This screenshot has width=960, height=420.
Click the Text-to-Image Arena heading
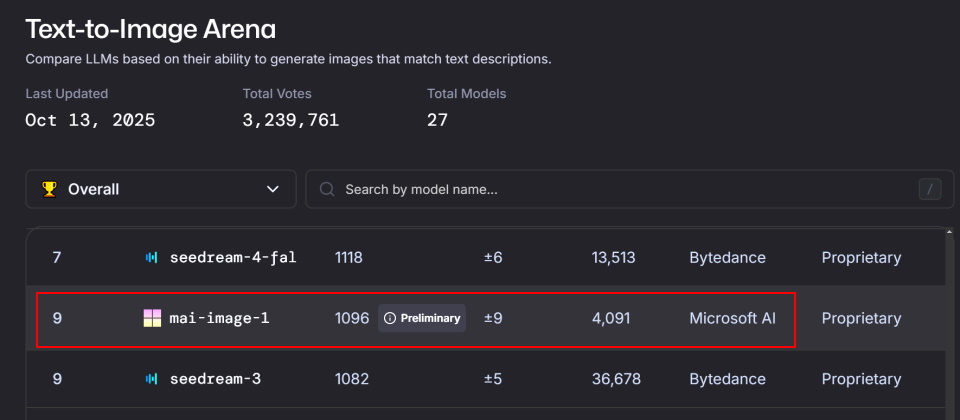pos(150,28)
